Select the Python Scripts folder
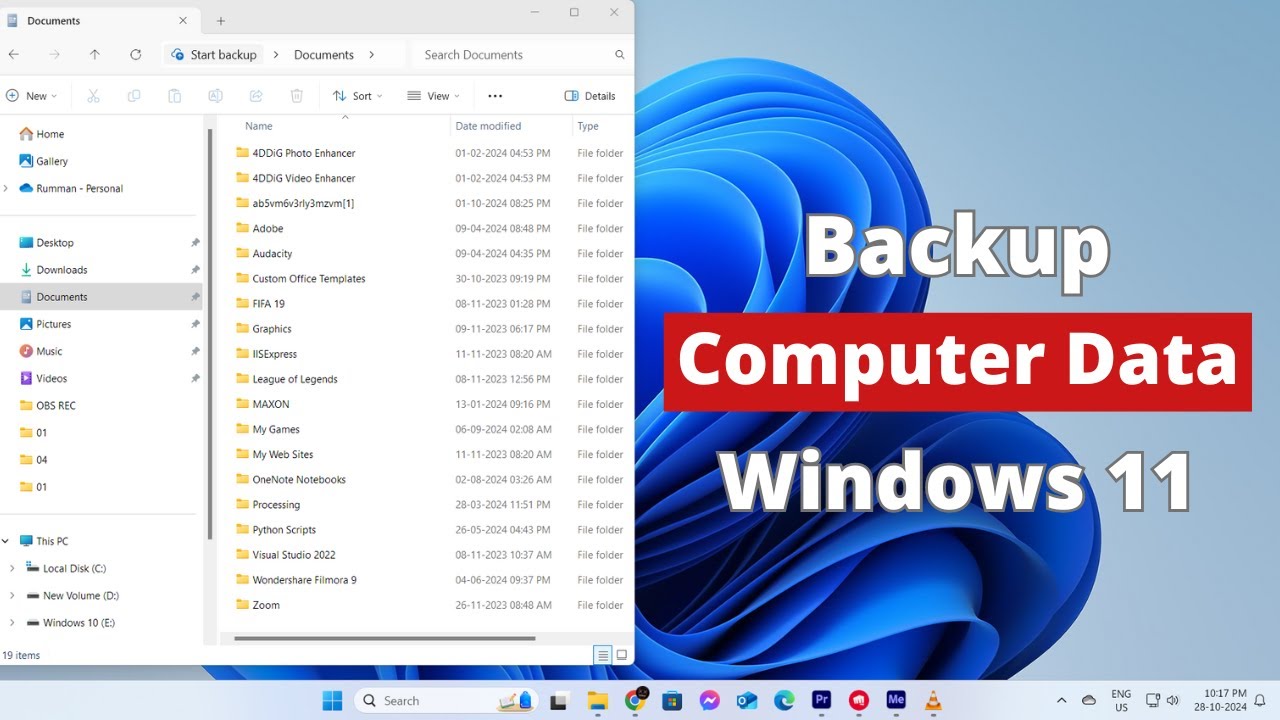The height and width of the screenshot is (720, 1280). [x=284, y=530]
